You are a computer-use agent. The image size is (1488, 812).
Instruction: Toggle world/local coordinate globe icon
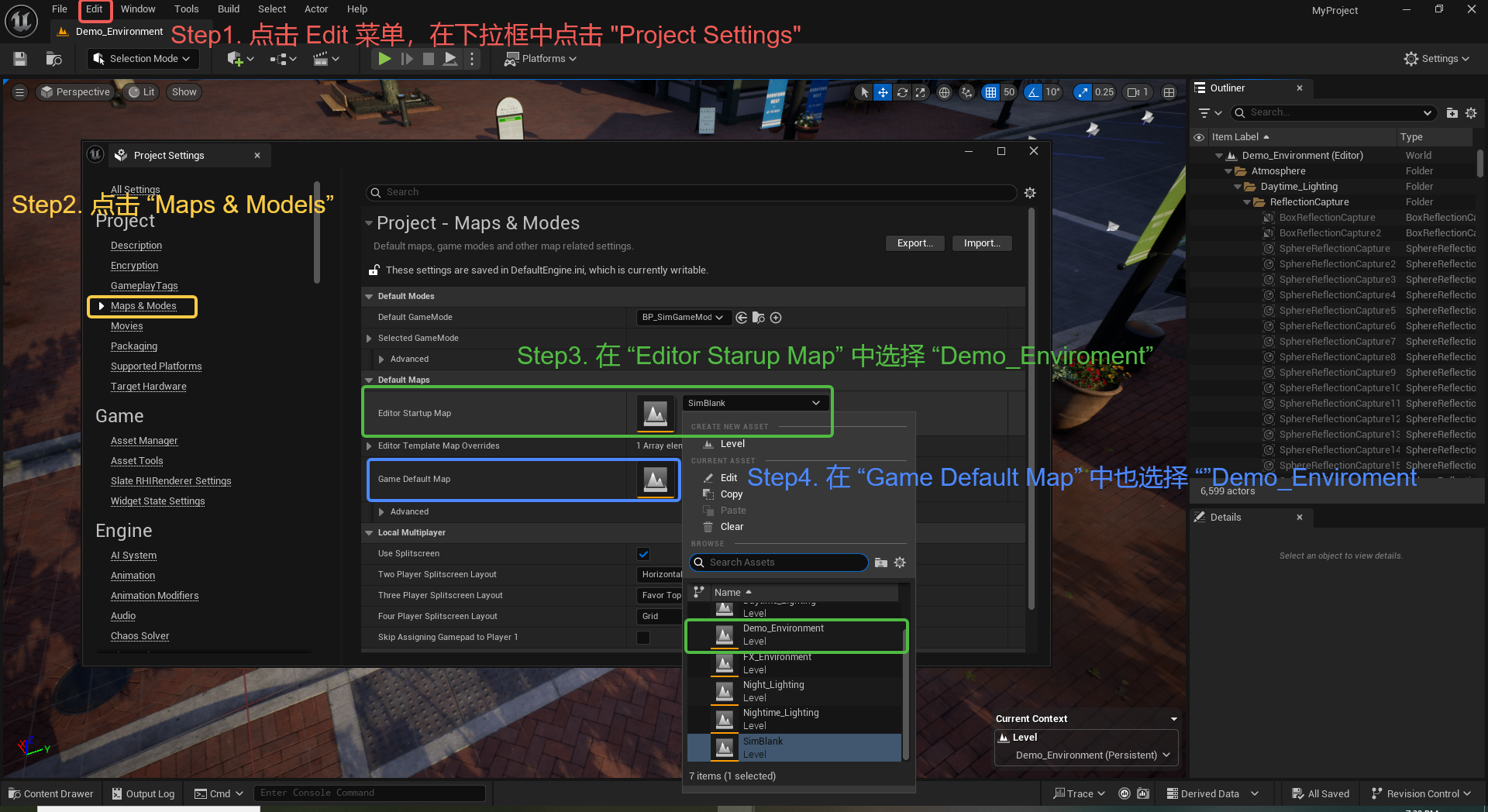[944, 92]
